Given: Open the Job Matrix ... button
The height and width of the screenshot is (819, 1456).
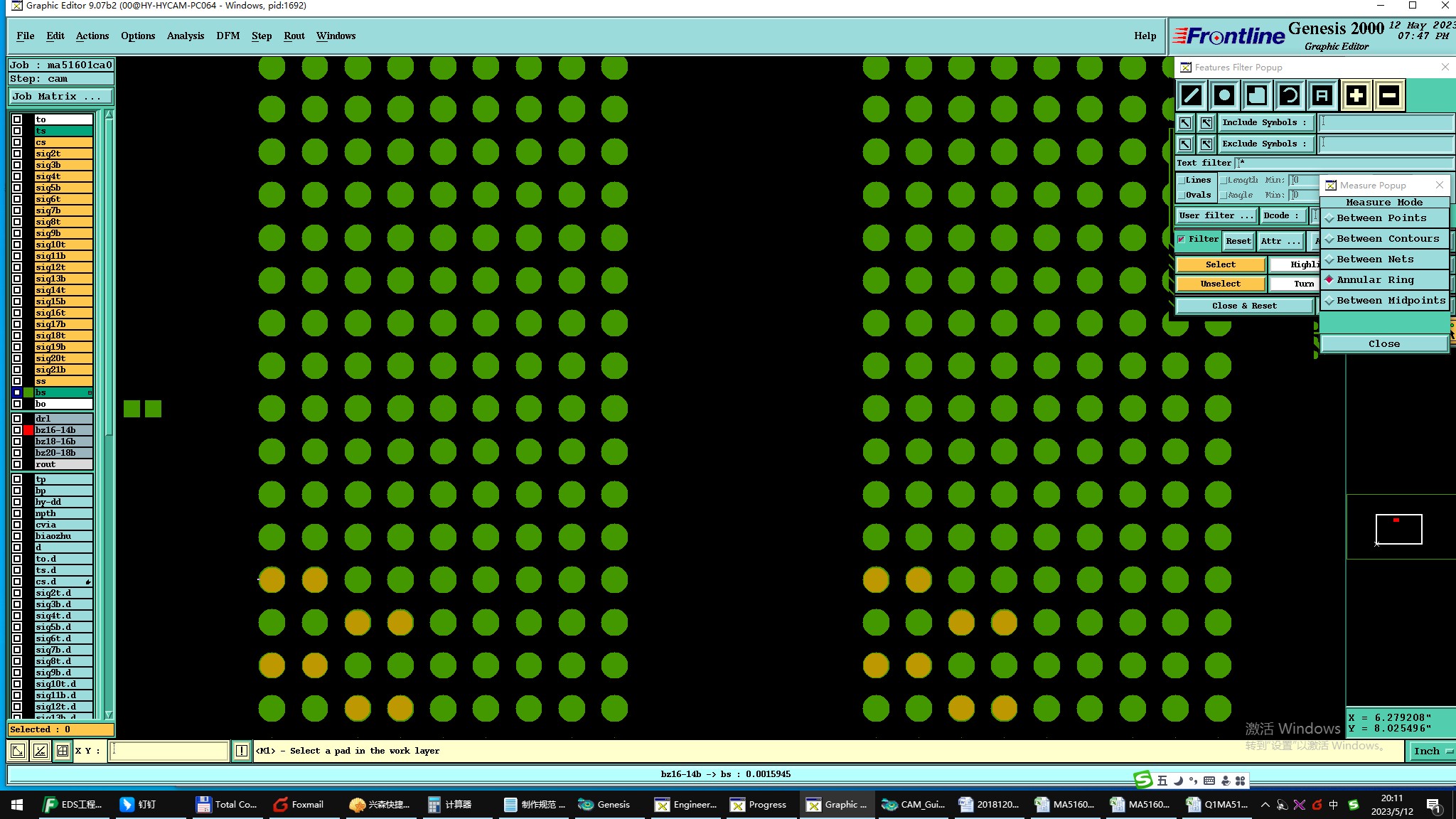Looking at the screenshot, I should [60, 97].
